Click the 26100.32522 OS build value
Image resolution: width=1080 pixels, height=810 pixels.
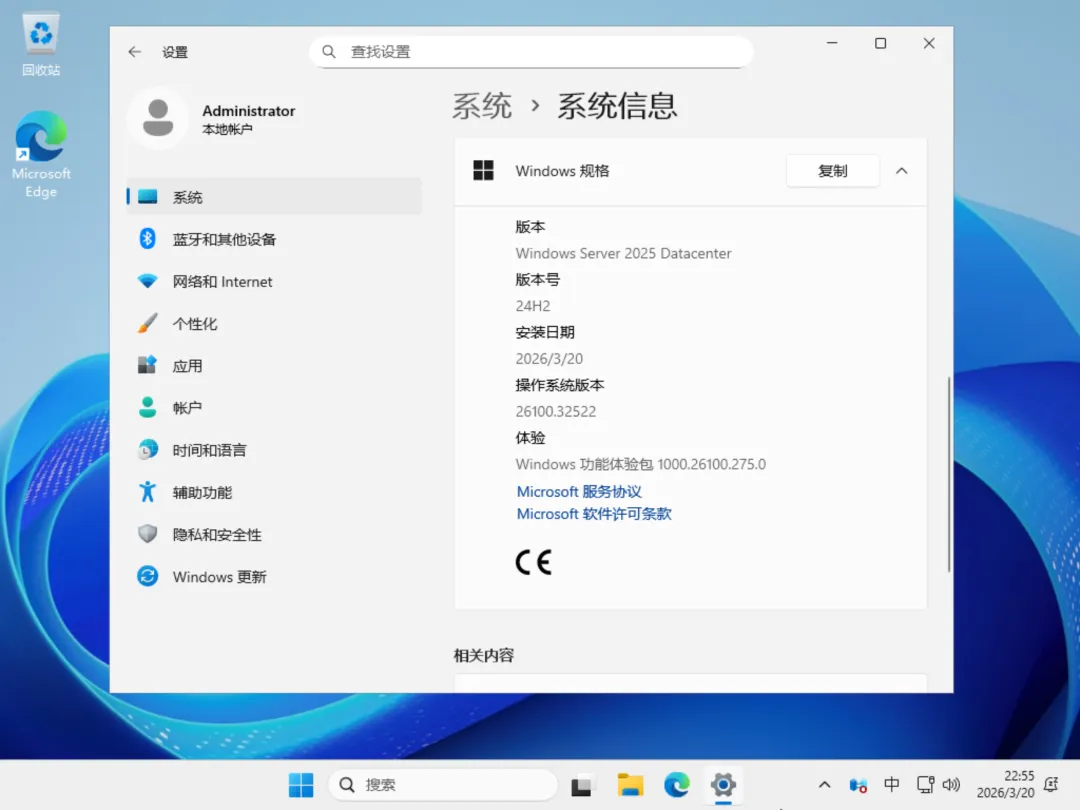click(x=556, y=411)
